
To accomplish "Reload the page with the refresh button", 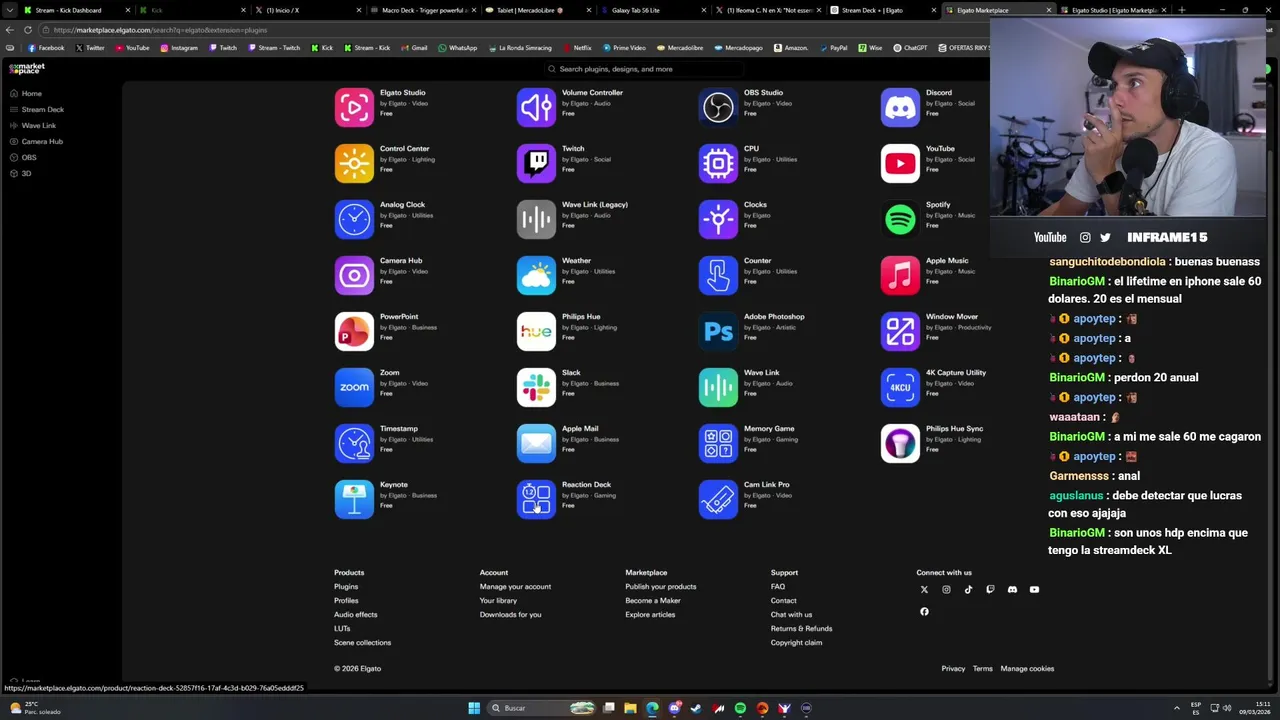I will click(x=28, y=30).
